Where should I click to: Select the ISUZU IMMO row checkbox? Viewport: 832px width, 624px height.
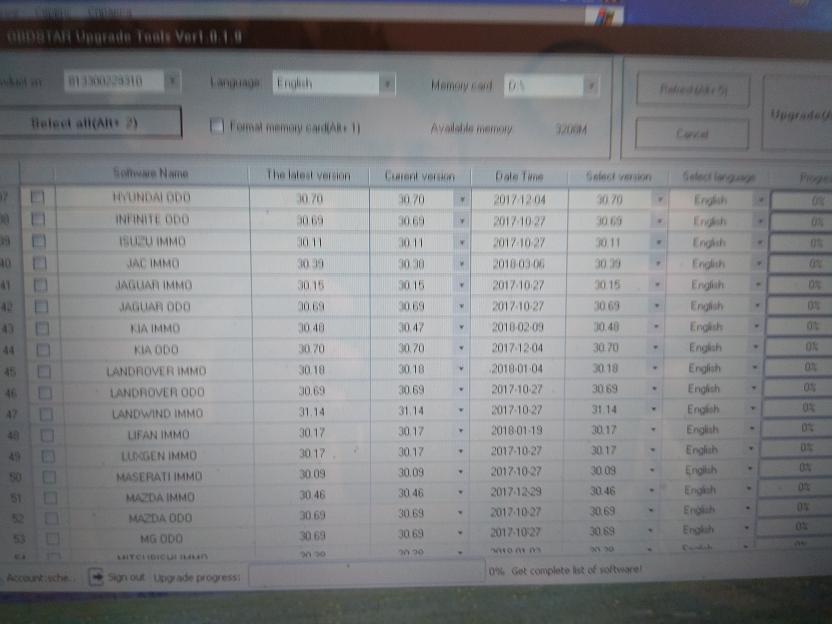[x=39, y=241]
